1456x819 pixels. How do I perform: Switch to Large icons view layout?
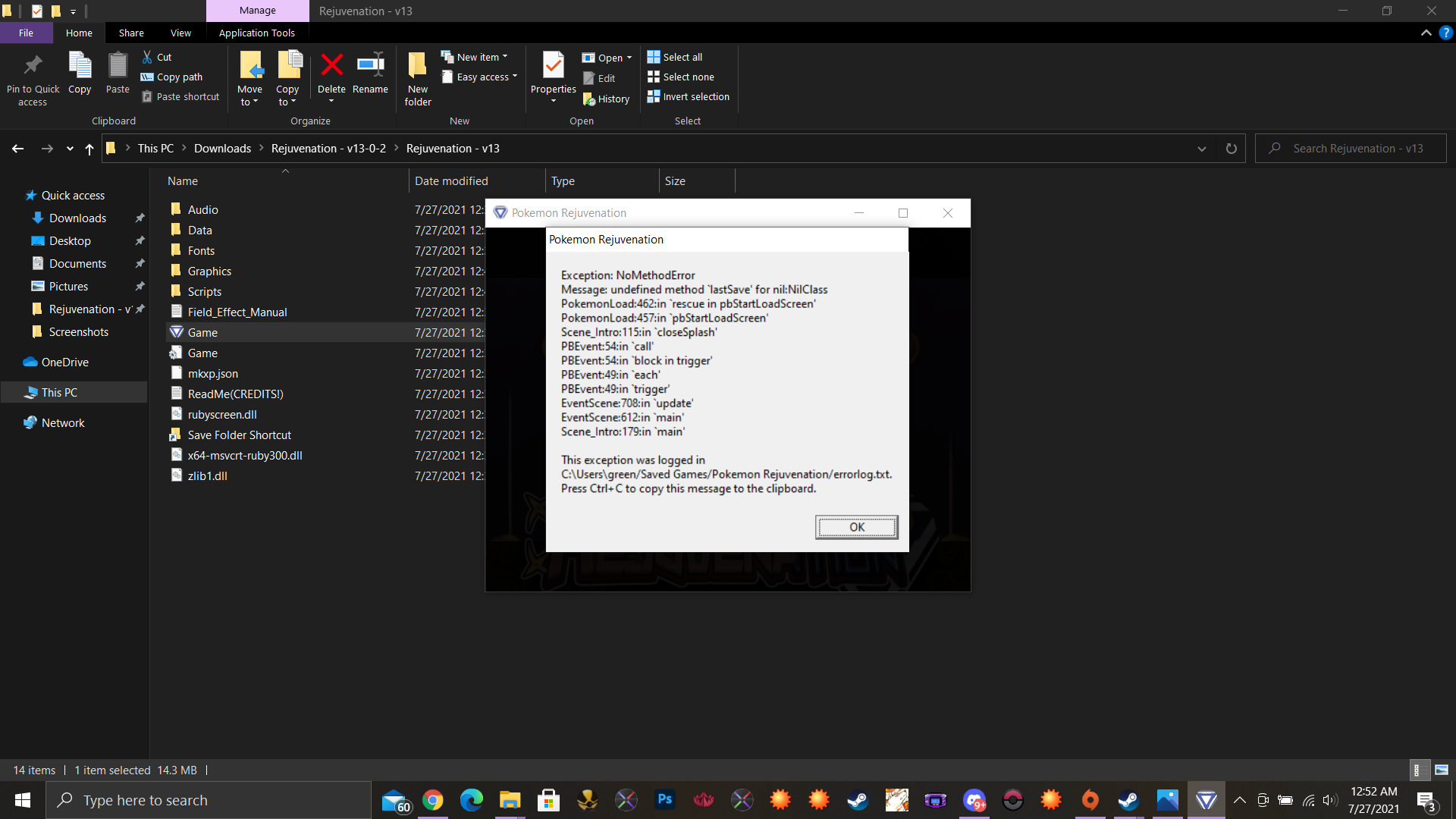tap(1442, 770)
